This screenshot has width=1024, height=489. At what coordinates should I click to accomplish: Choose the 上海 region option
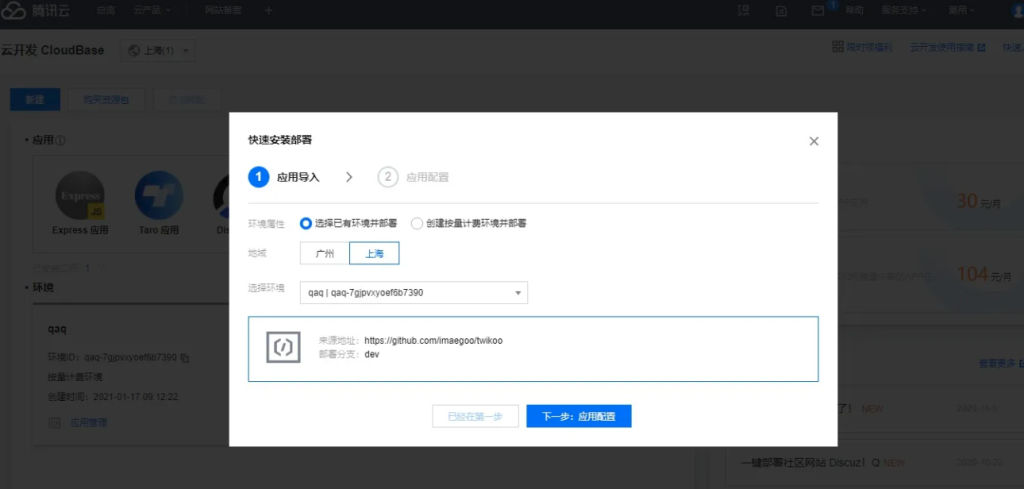point(374,254)
